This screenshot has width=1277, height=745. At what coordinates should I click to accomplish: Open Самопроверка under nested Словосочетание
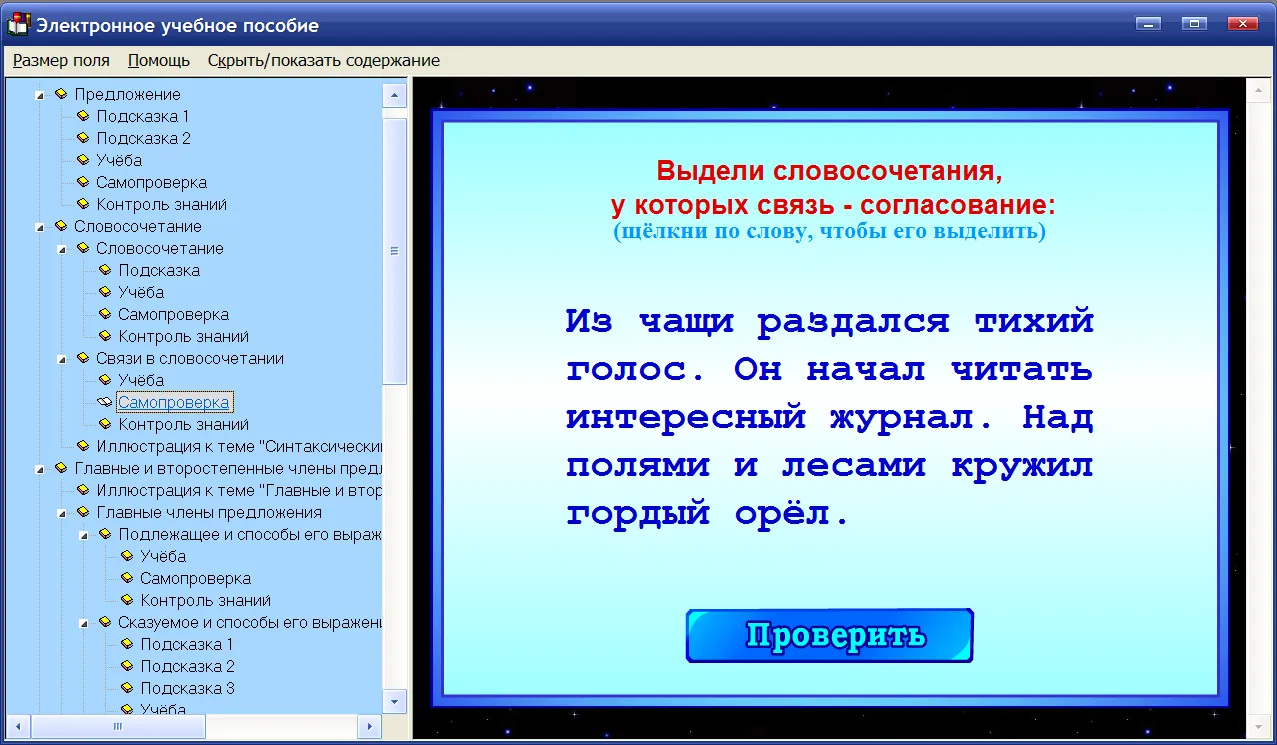pyautogui.click(x=174, y=314)
